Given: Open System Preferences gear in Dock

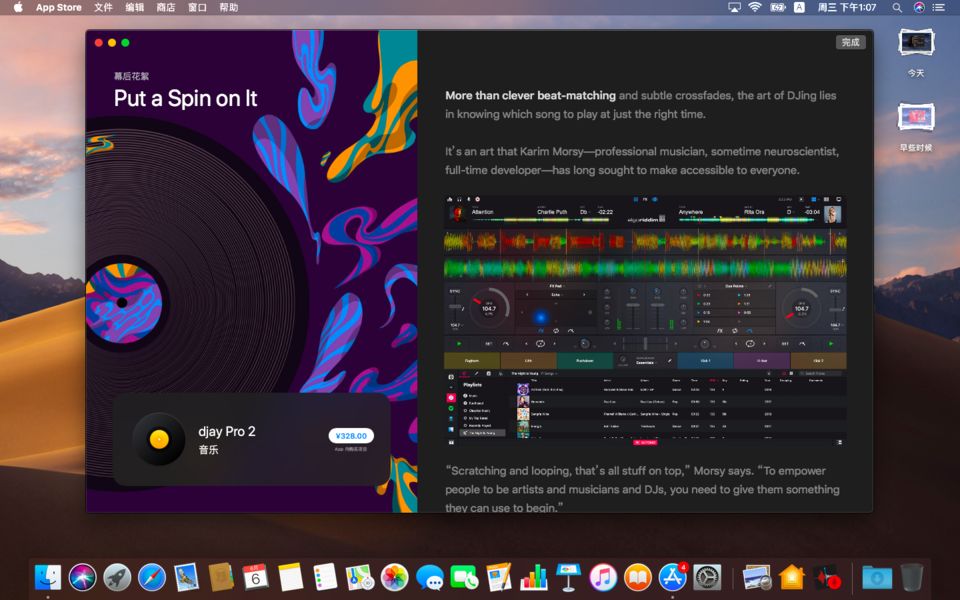Looking at the screenshot, I should (x=707, y=577).
